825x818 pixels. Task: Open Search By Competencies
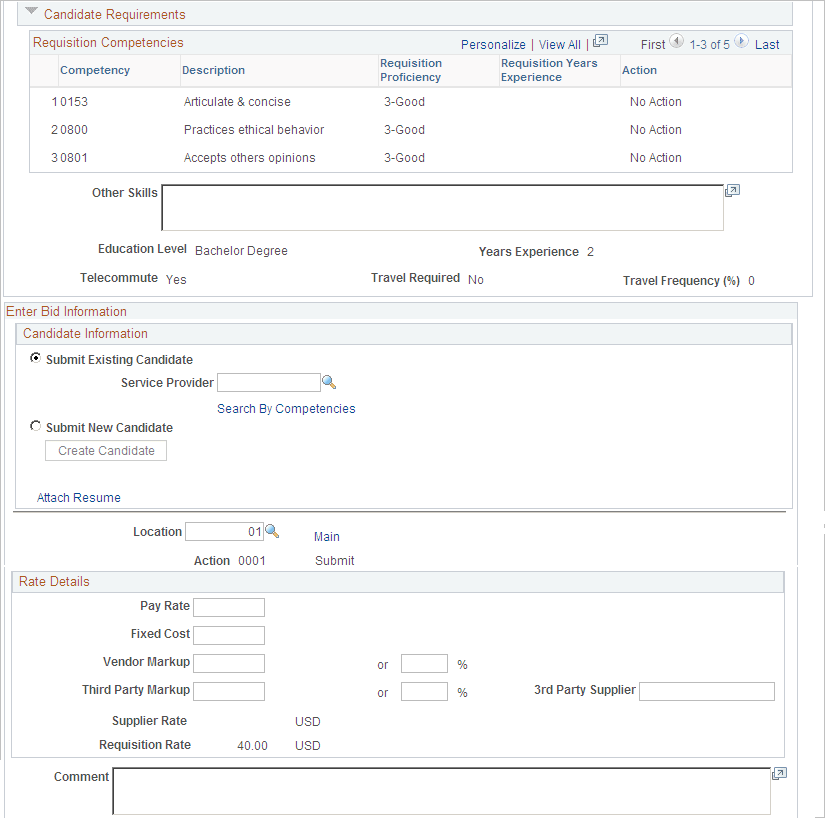point(286,408)
